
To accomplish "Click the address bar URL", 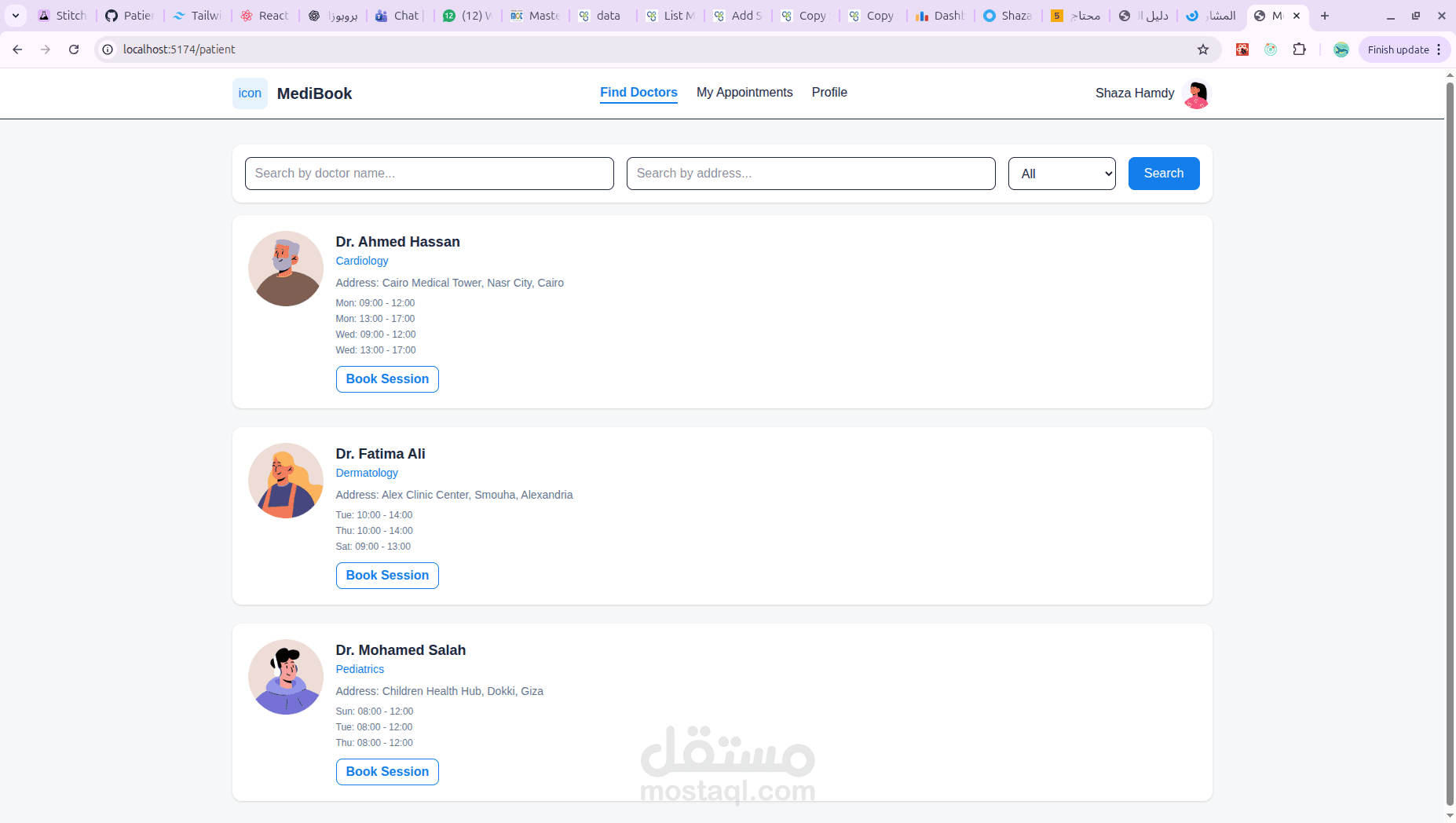I will click(x=179, y=49).
